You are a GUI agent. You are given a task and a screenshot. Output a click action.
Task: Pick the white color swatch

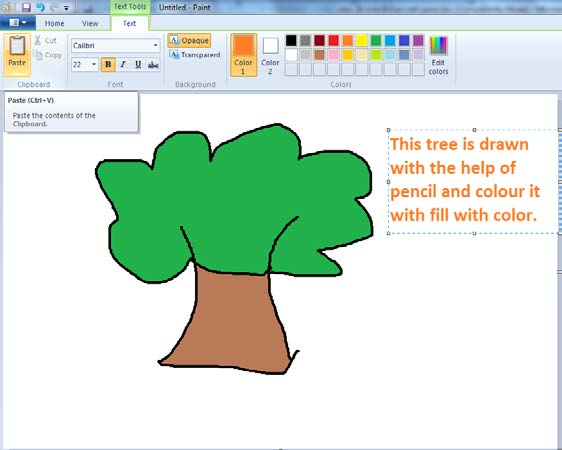[291, 55]
